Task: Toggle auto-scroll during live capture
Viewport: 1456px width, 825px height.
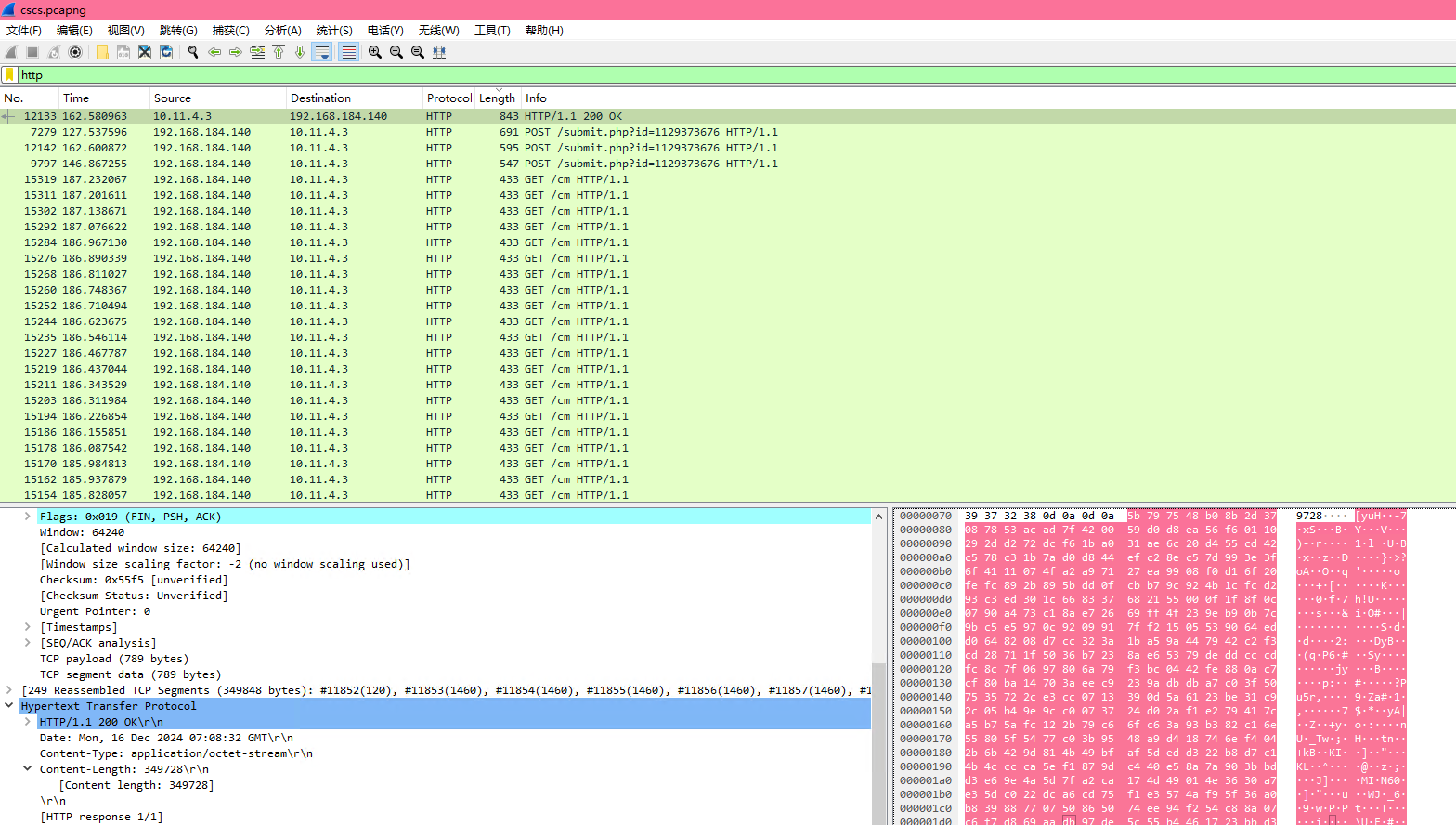Action: 322,52
